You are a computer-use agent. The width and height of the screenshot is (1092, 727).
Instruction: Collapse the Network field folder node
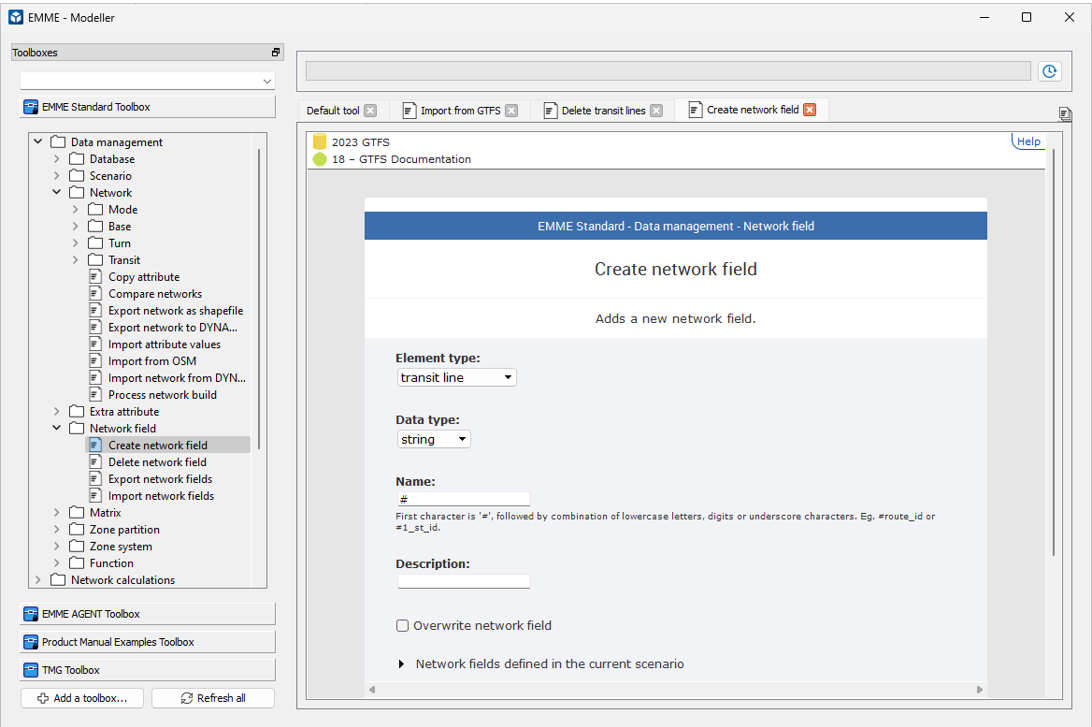57,428
